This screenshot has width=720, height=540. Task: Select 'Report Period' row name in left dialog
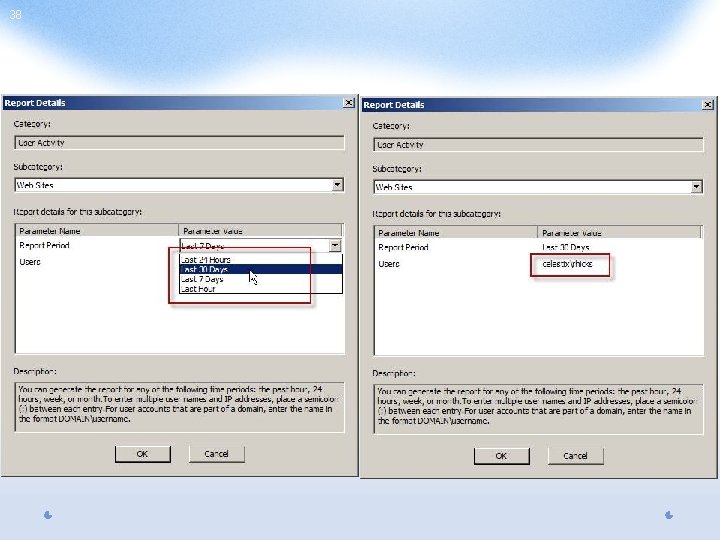point(44,246)
